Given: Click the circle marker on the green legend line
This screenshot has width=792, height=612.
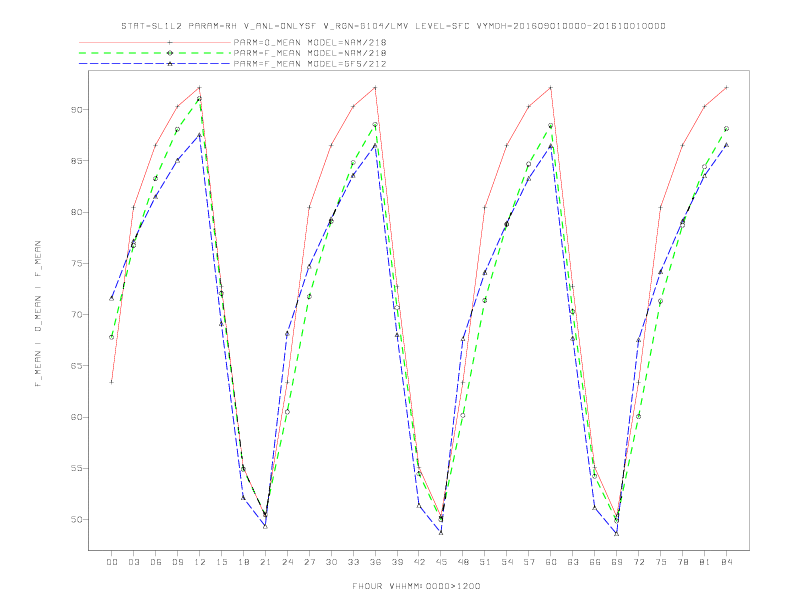Looking at the screenshot, I should coord(170,53).
